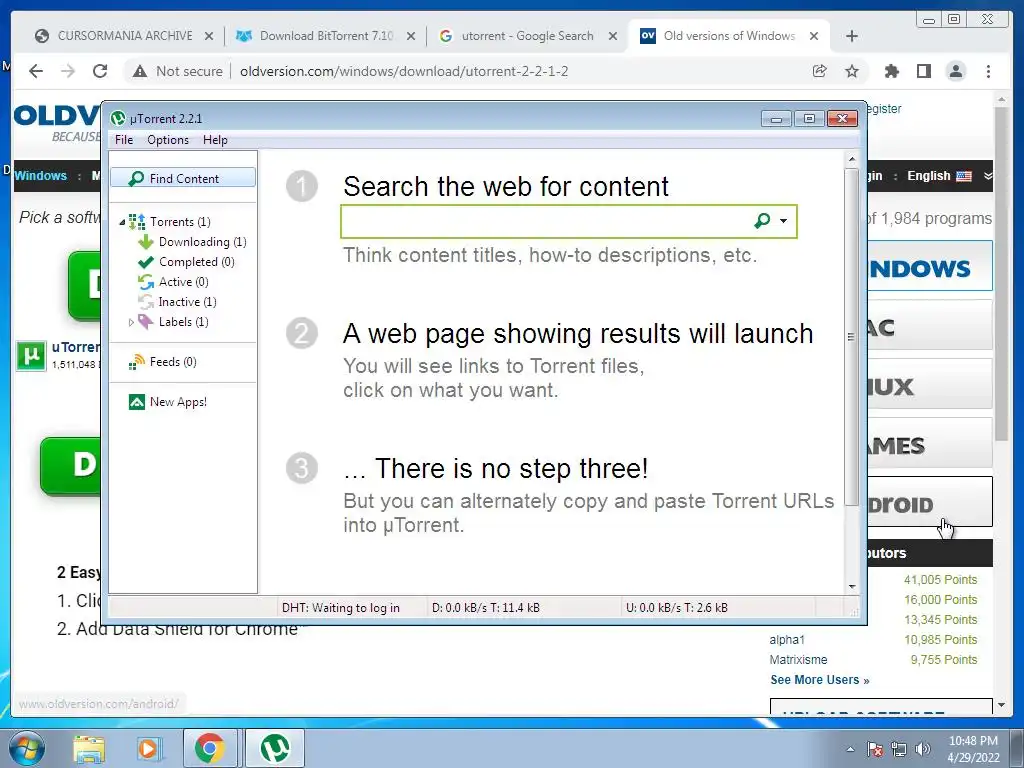Image resolution: width=1024 pixels, height=768 pixels.
Task: Expand the Labels tree node
Action: pyautogui.click(x=131, y=322)
